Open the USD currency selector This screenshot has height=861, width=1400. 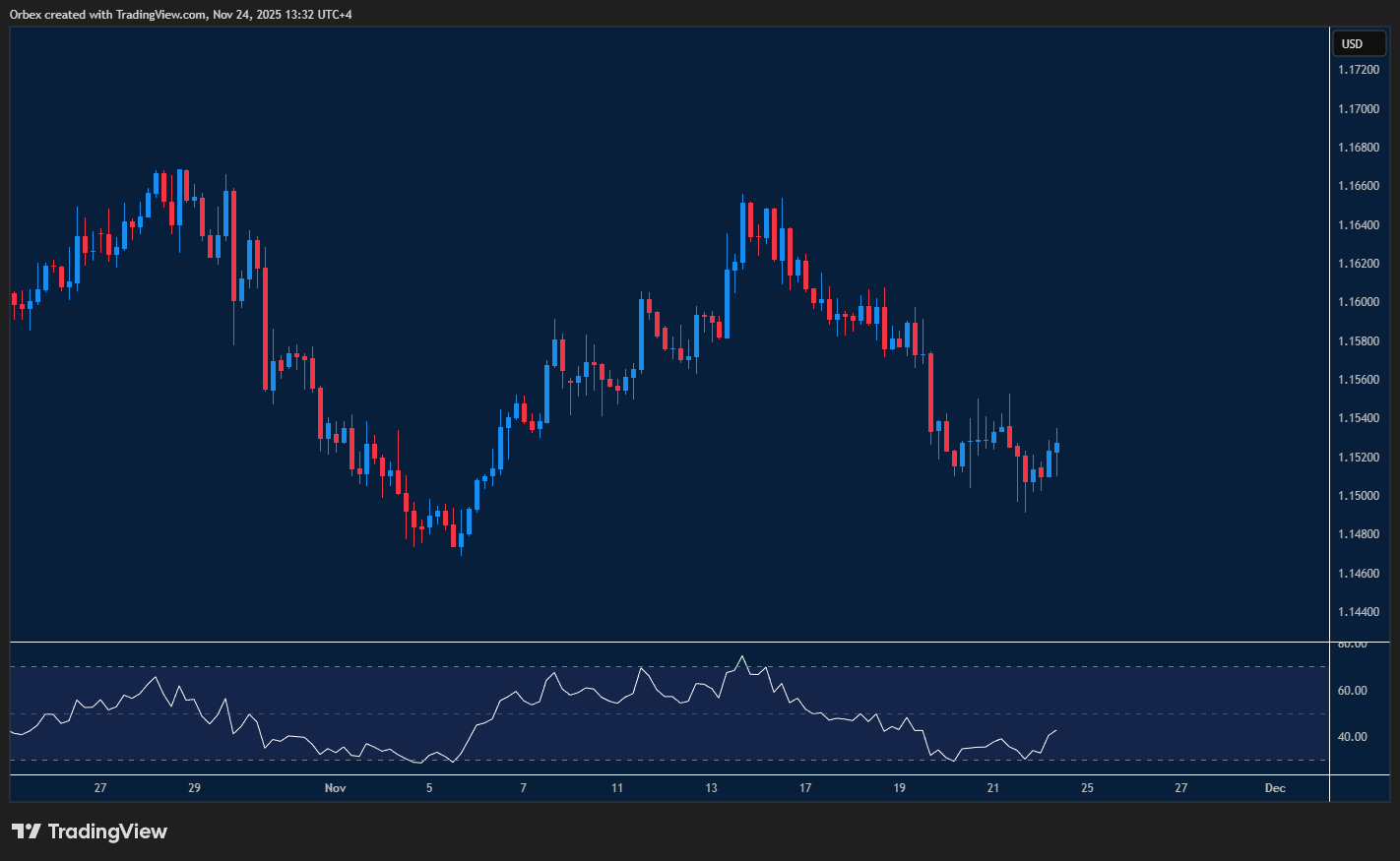click(1358, 43)
